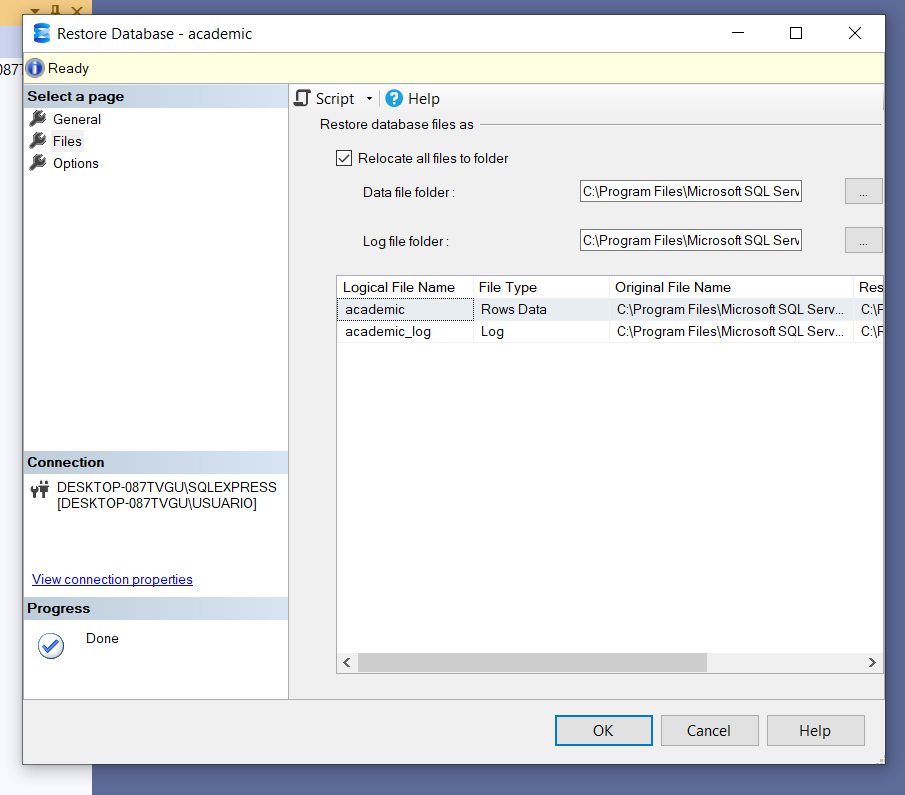Open the General page
This screenshot has height=795, width=905.
pos(77,119)
